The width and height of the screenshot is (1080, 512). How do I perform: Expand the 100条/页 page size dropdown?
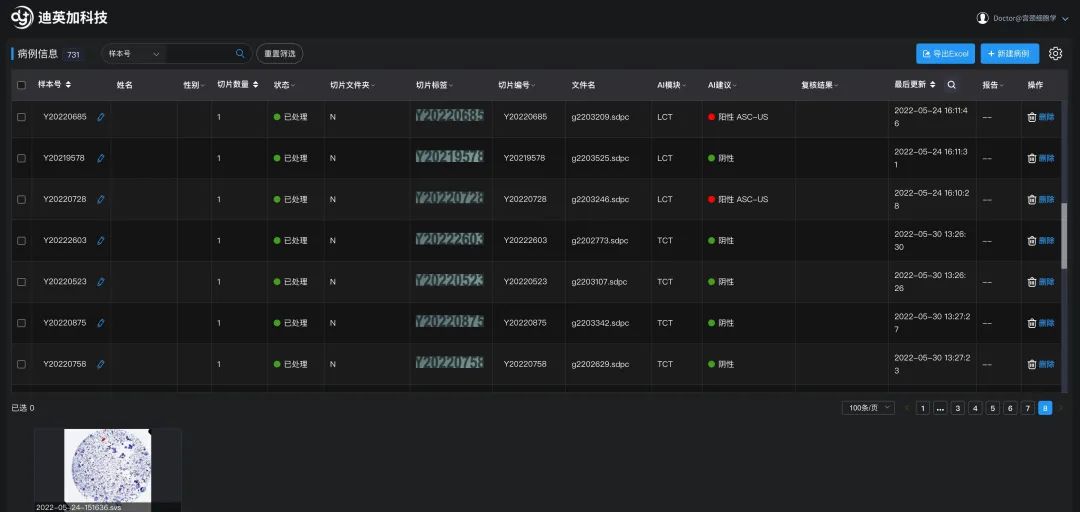pos(868,408)
